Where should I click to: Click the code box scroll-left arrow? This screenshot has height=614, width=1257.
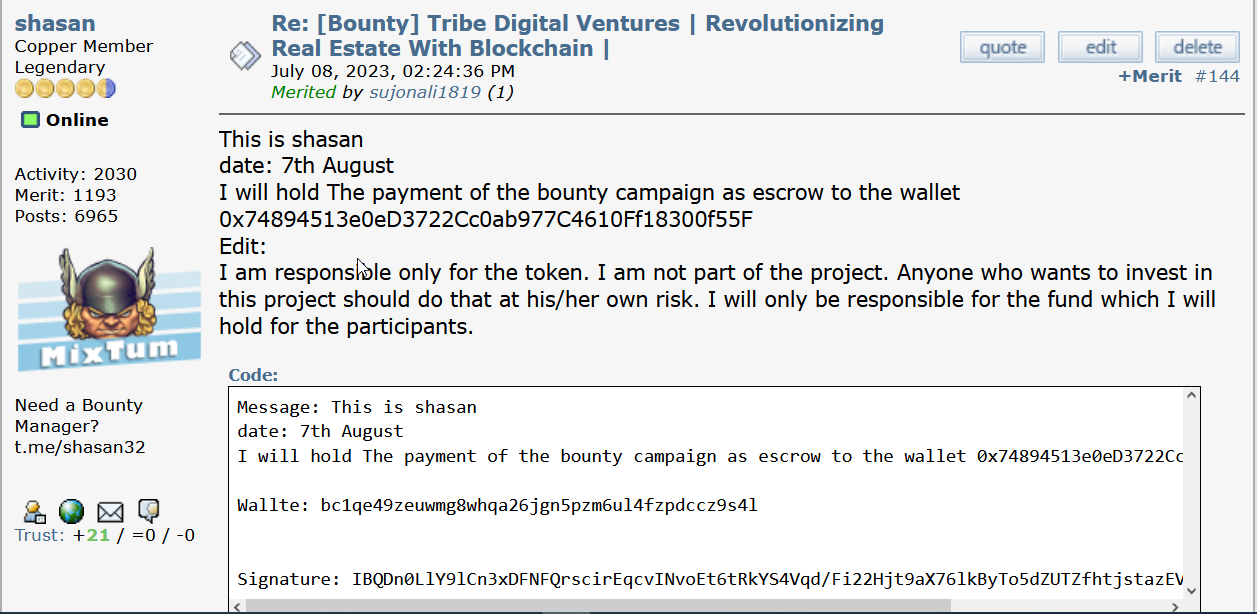[x=238, y=605]
